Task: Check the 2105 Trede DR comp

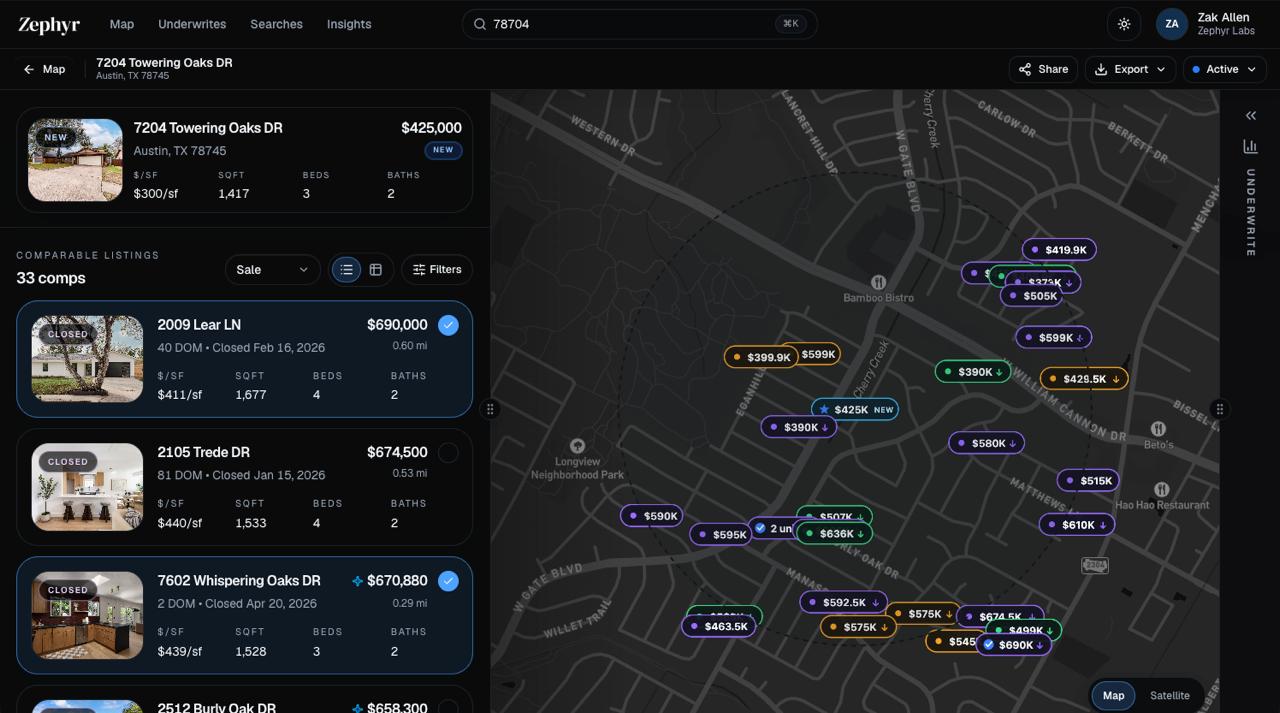Action: tap(448, 453)
